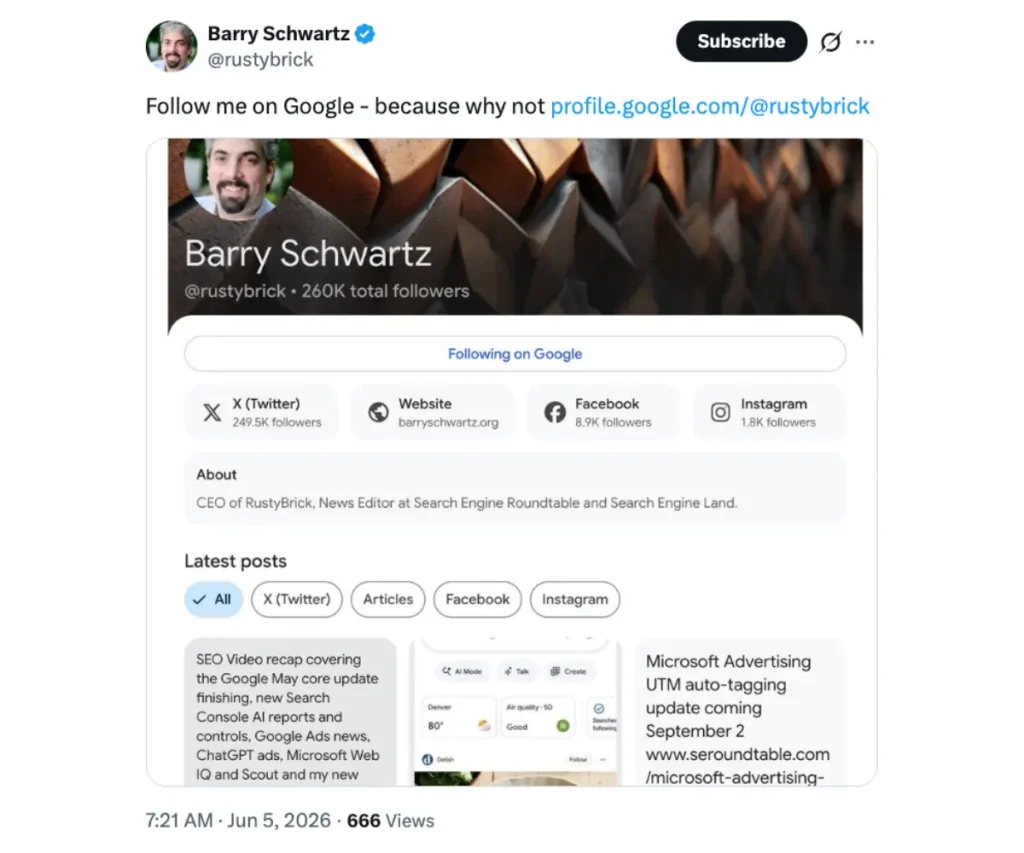1024x853 pixels.
Task: Click the Website globe icon
Action: click(x=378, y=412)
